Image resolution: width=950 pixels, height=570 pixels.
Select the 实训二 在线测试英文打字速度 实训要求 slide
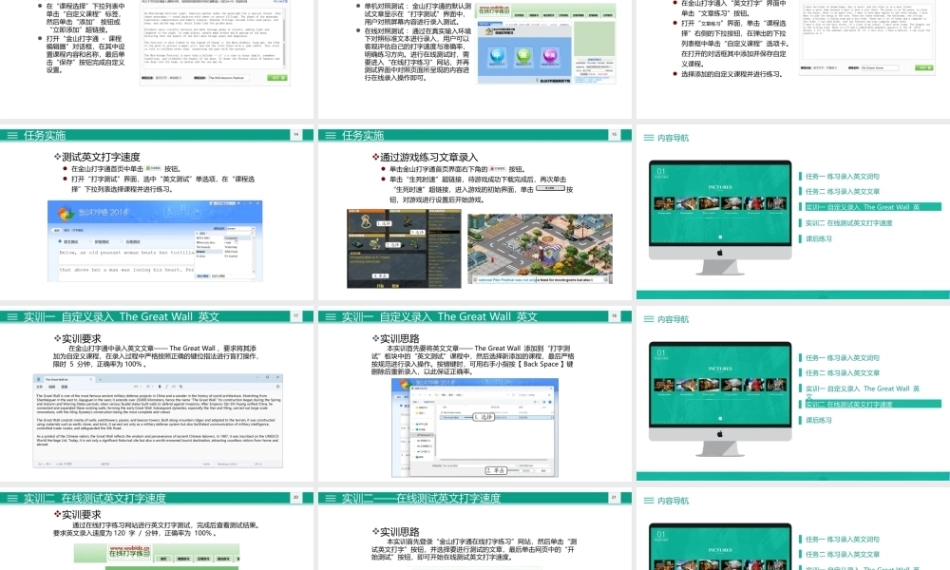tap(156, 530)
